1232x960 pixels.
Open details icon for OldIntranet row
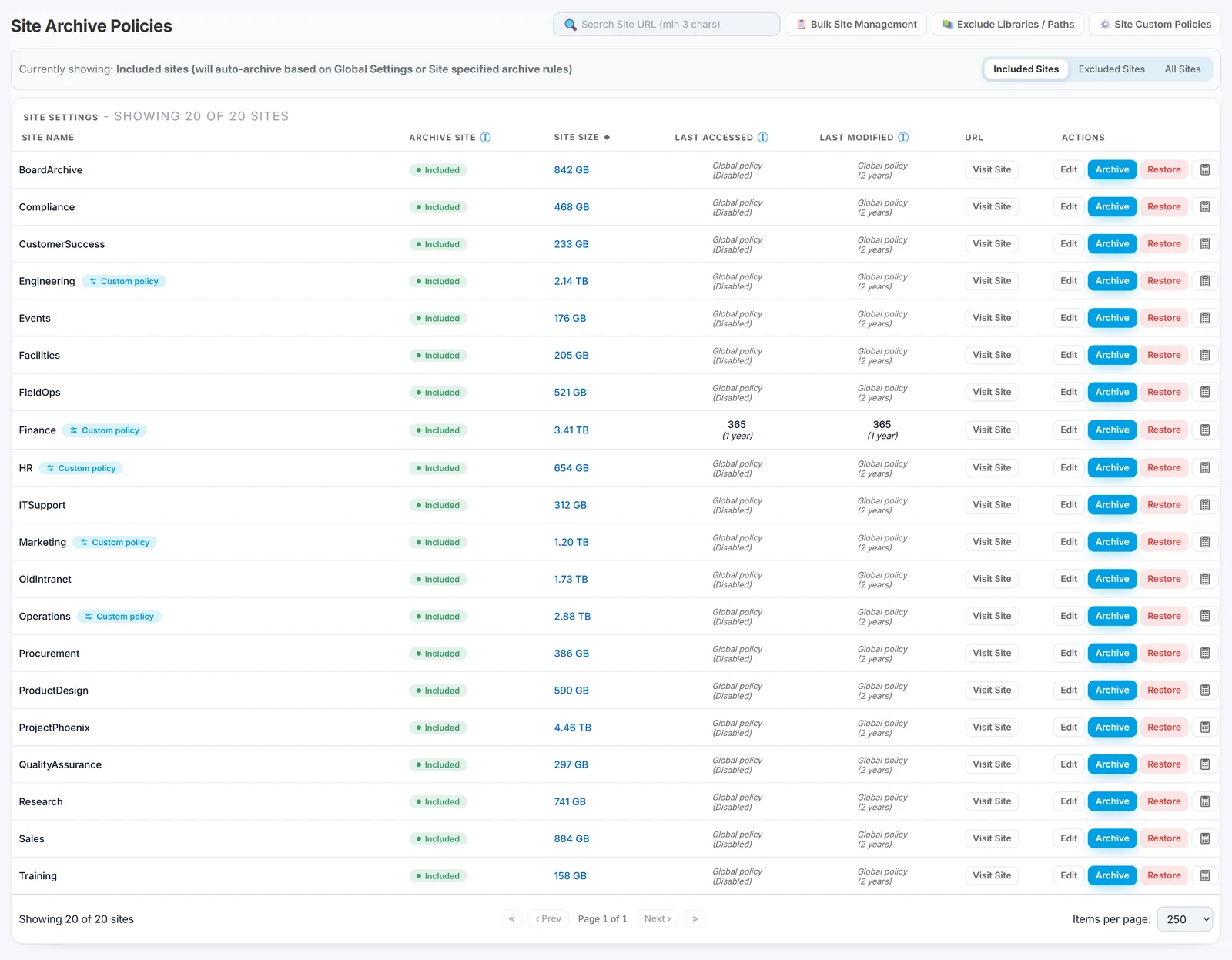point(1205,579)
